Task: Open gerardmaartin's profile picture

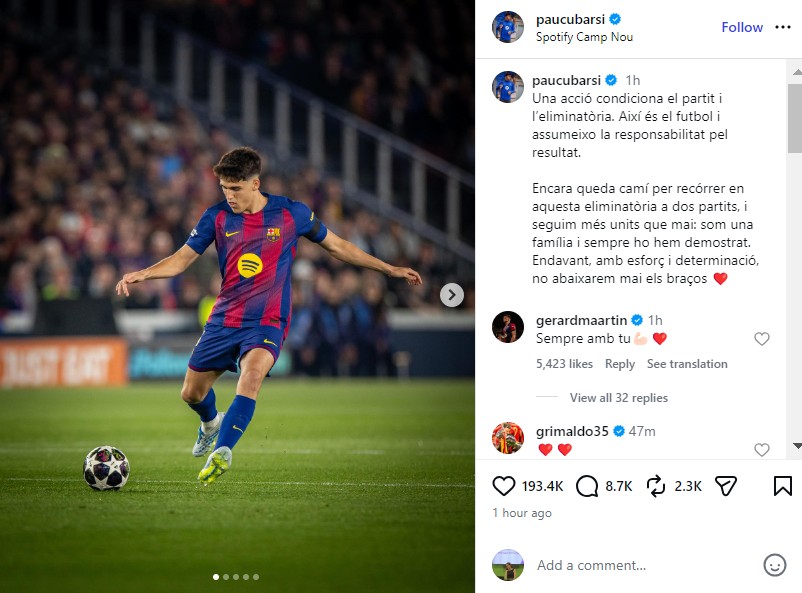Action: tap(508, 327)
